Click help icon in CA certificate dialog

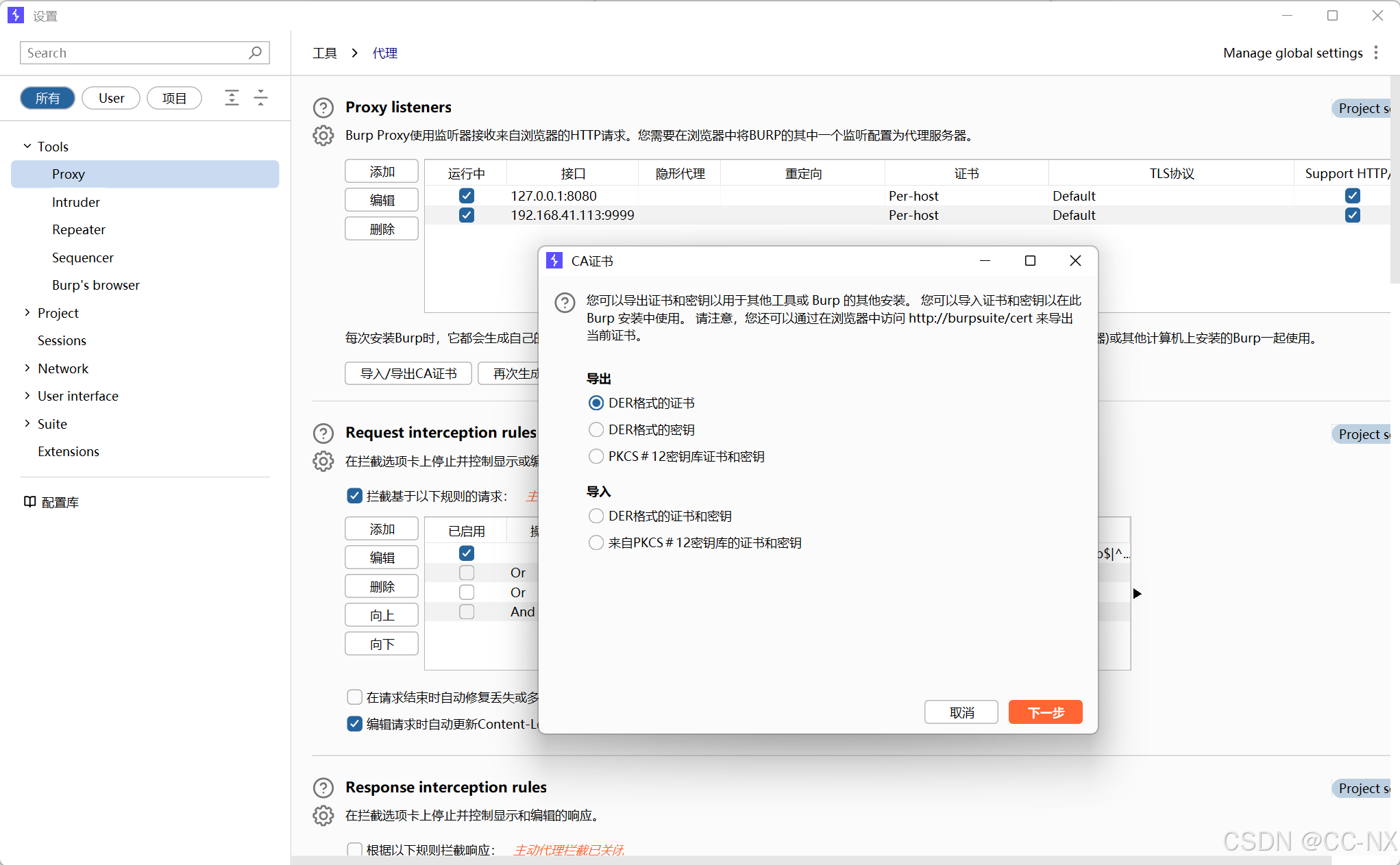point(565,302)
